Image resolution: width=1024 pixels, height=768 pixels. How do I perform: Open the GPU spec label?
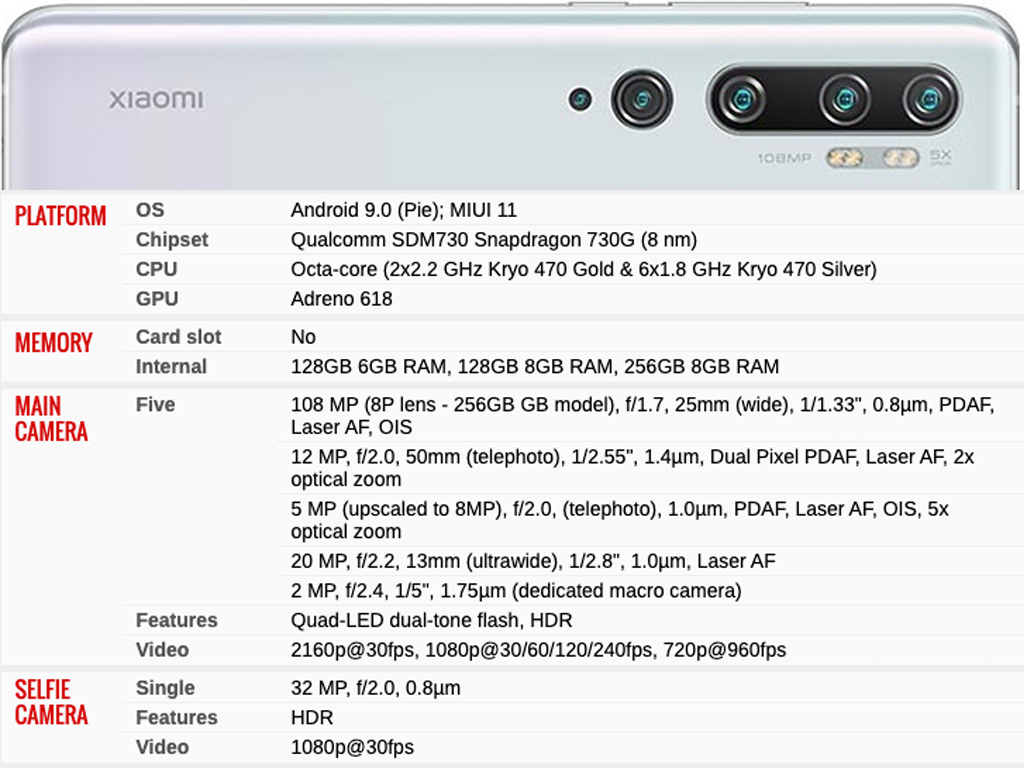(157, 298)
